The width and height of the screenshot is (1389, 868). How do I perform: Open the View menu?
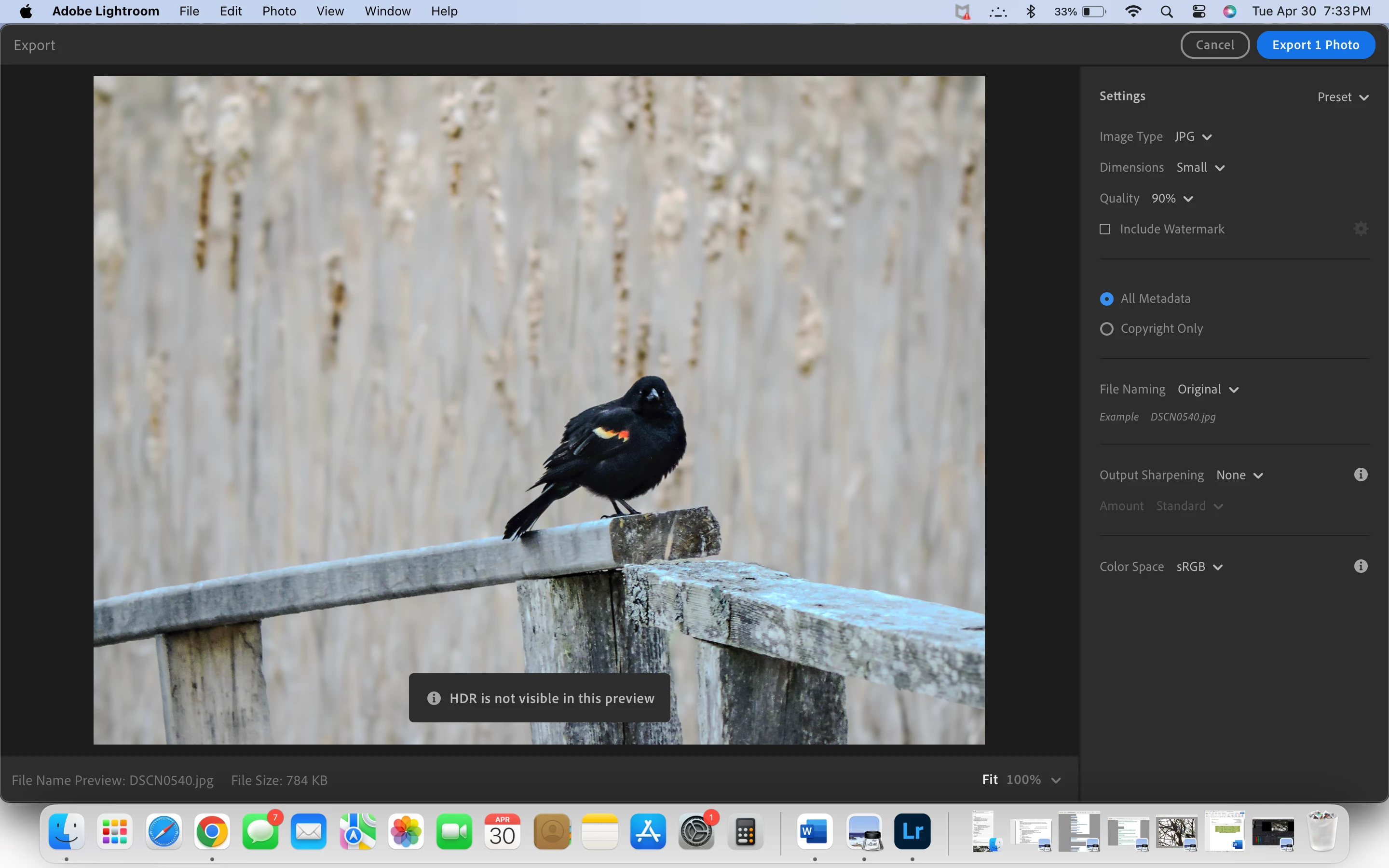click(330, 12)
